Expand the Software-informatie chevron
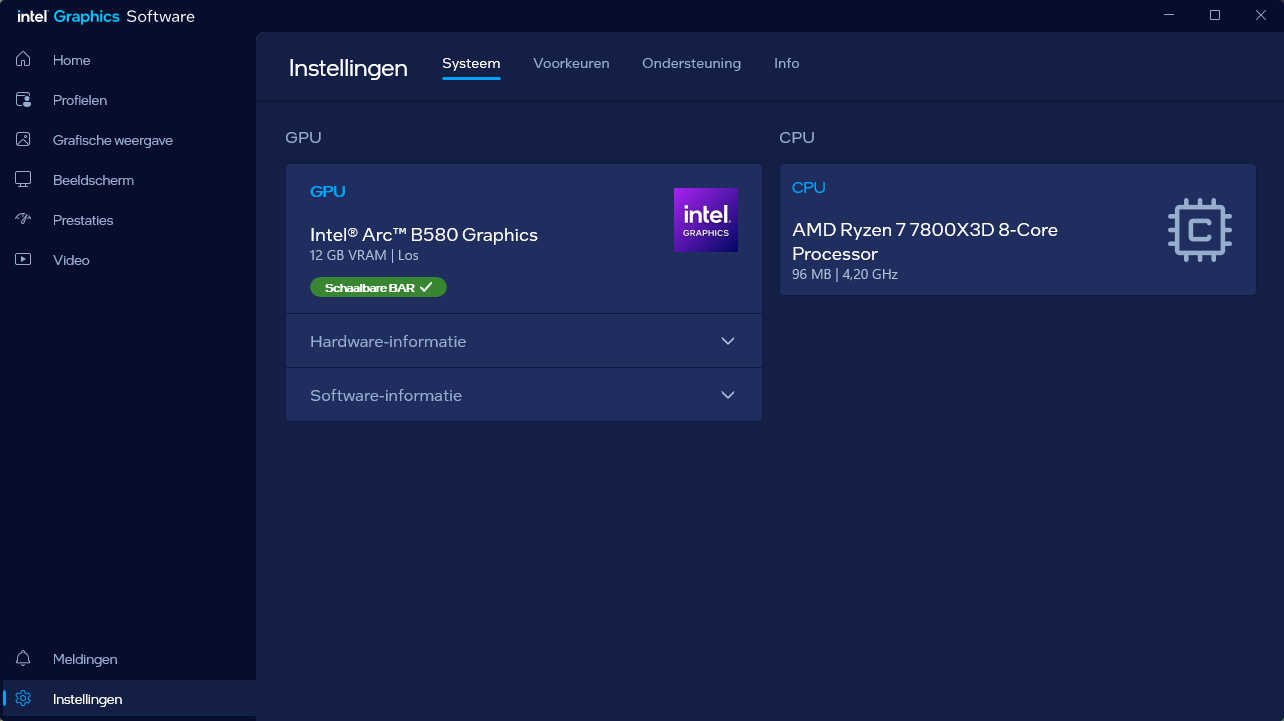The height and width of the screenshot is (721, 1284). tap(728, 395)
